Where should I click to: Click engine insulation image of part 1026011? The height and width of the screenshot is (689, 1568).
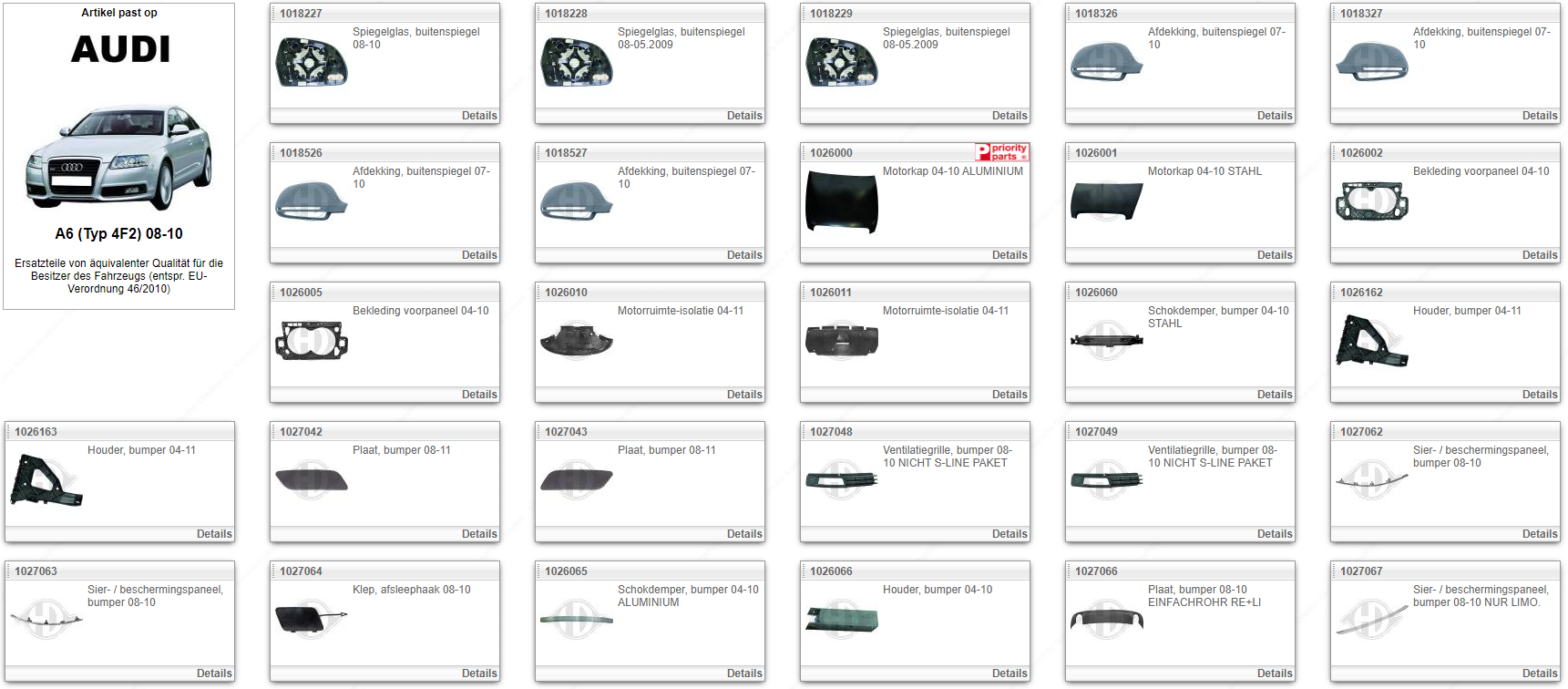coord(842,341)
